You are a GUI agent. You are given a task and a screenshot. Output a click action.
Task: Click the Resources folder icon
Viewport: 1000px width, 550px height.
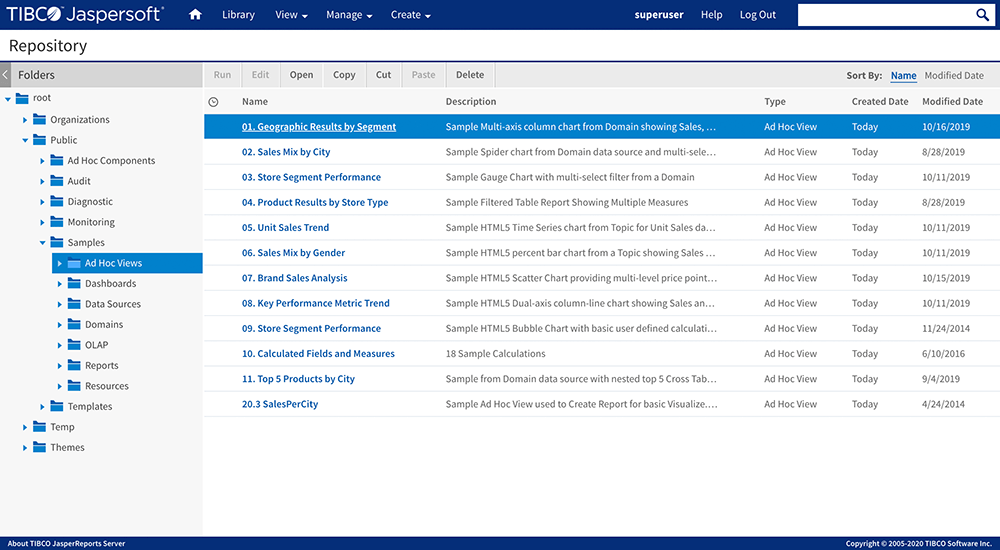74,385
